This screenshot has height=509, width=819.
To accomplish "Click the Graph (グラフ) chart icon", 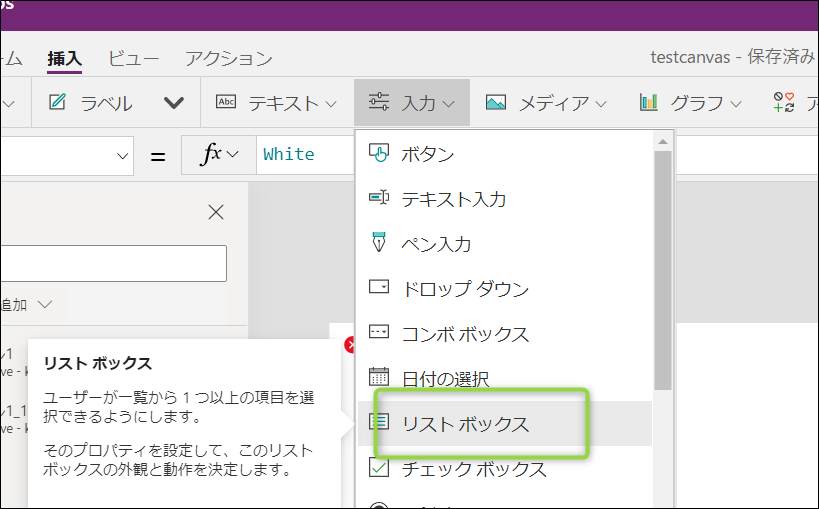I will [x=649, y=102].
